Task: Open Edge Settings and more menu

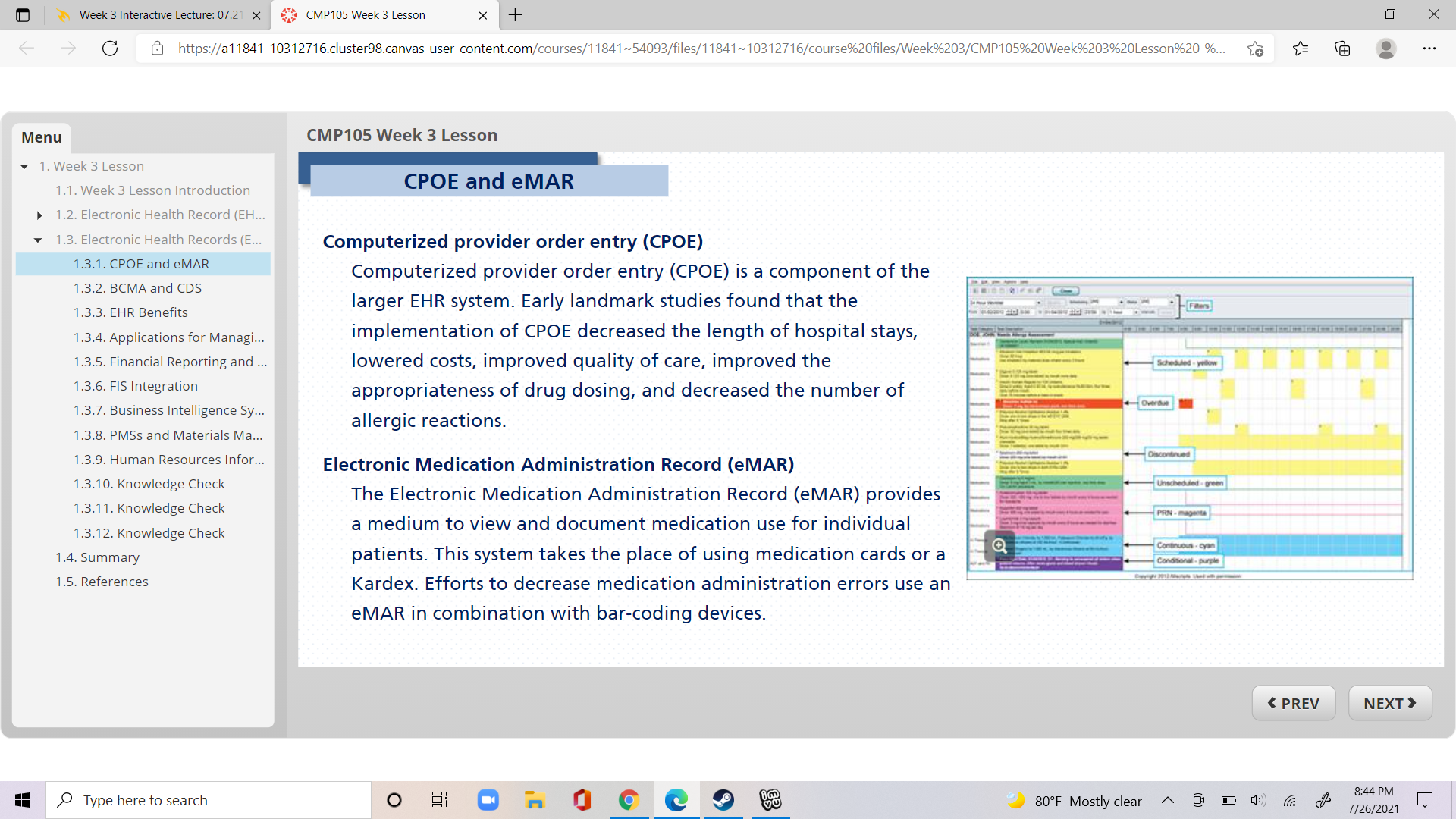Action: pos(1429,49)
